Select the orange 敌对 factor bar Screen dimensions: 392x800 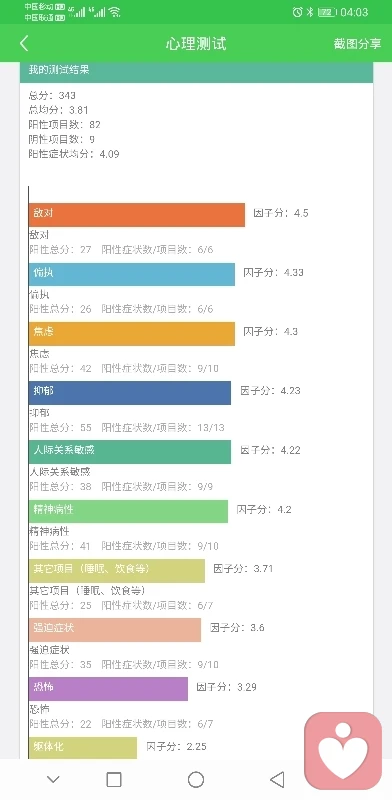[137, 214]
